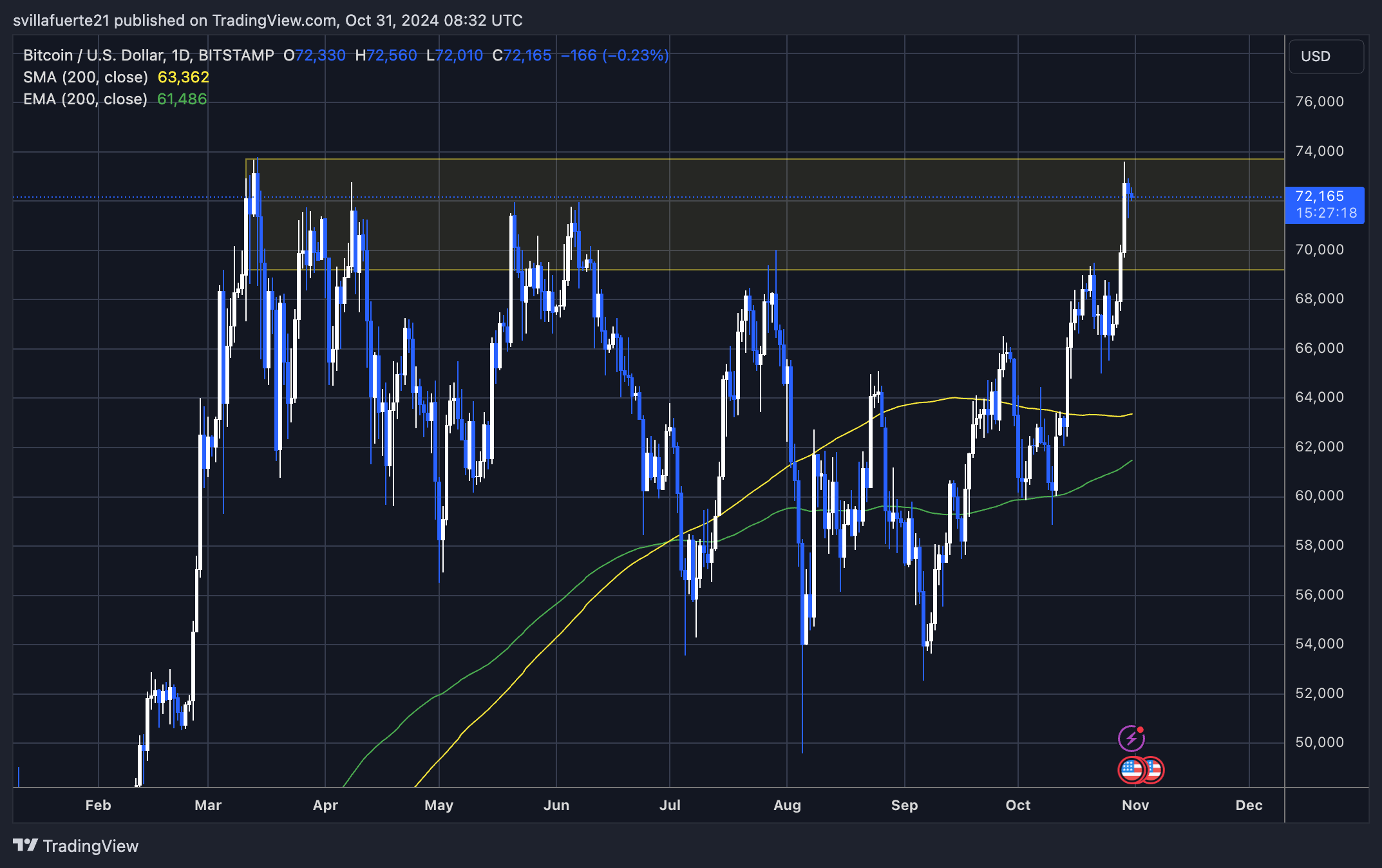Click the TradingView text beside the logo
Screen dimensions: 1382x868
click(91, 846)
